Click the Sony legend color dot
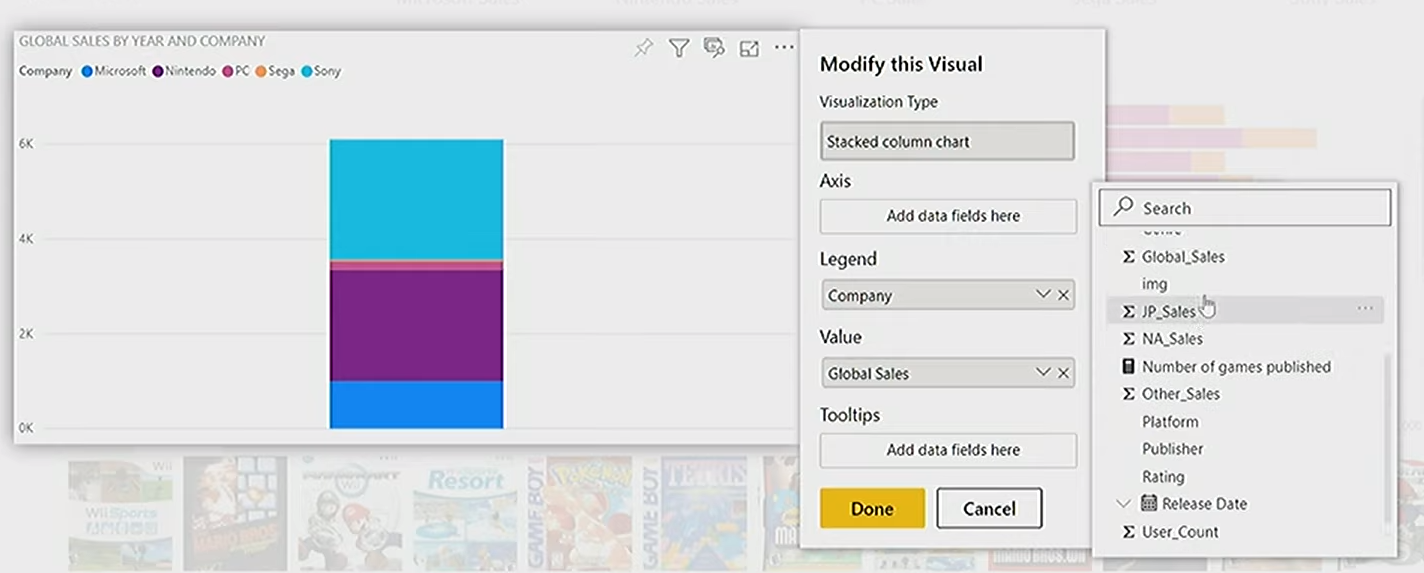Image resolution: width=1424 pixels, height=573 pixels. point(307,71)
